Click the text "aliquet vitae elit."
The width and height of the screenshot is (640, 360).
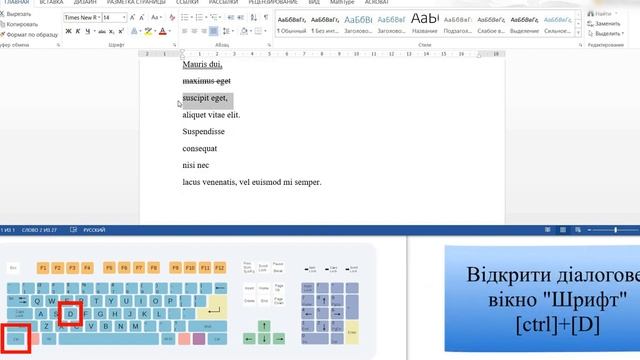point(211,115)
